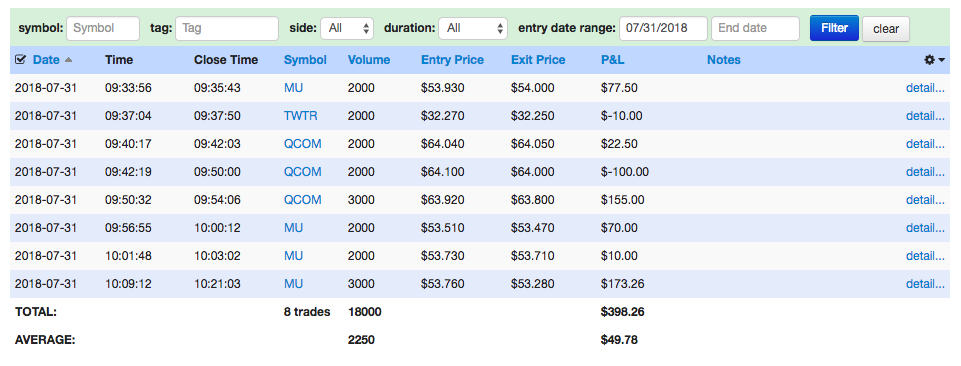Open QCOM symbol in the 09:50:32 trade

click(303, 200)
